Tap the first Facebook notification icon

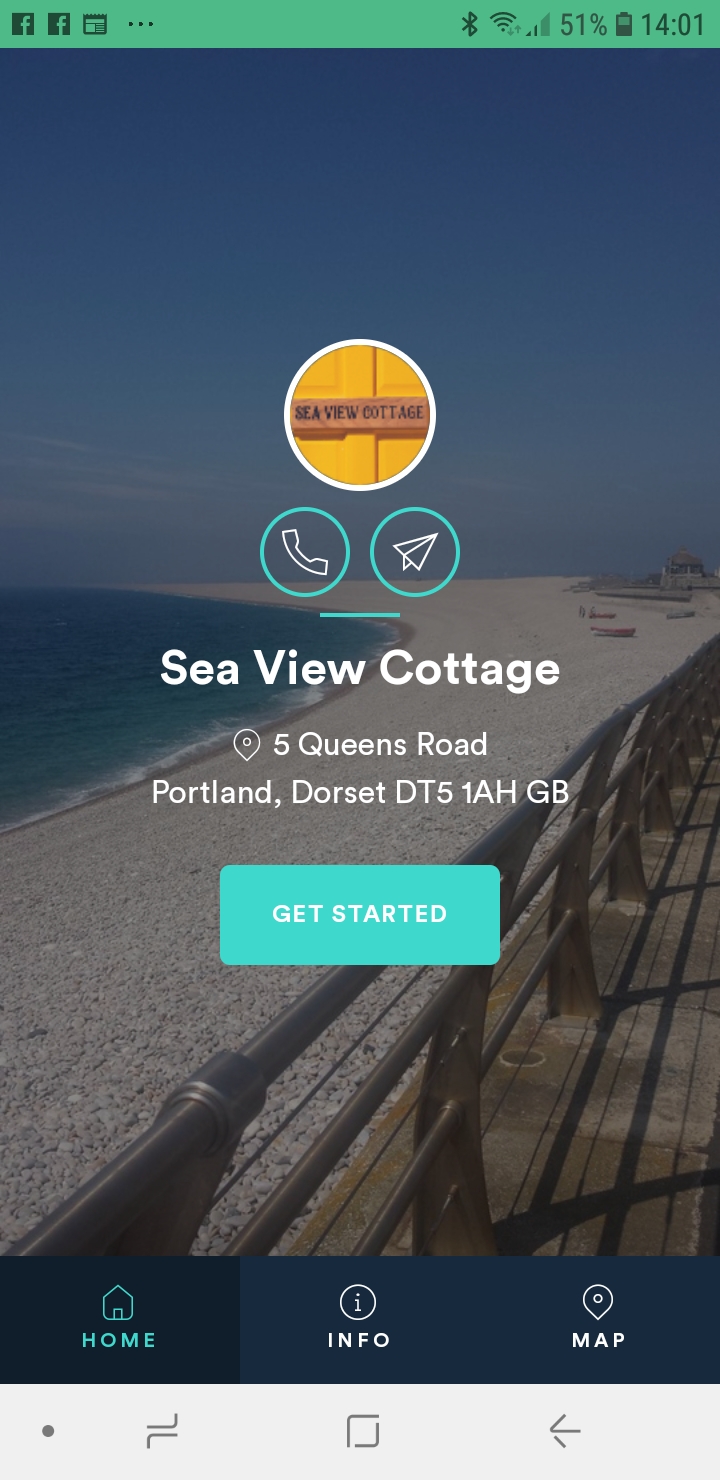[x=22, y=24]
